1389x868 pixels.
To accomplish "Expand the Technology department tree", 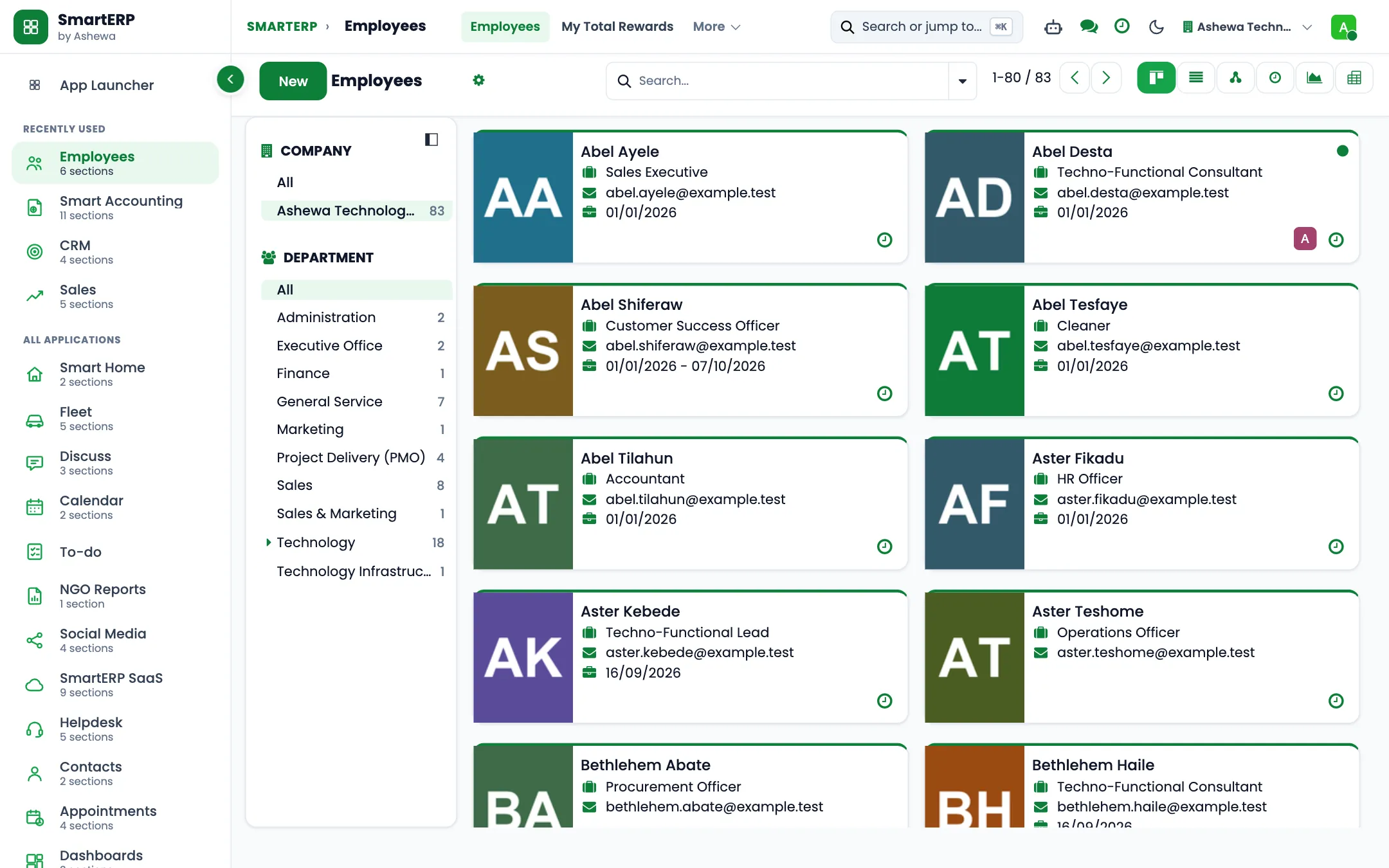I will click(x=268, y=543).
